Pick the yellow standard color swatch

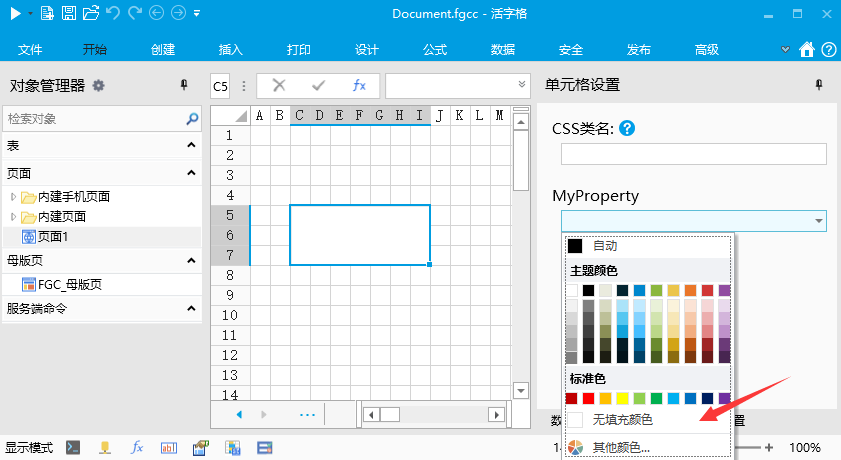(x=622, y=398)
